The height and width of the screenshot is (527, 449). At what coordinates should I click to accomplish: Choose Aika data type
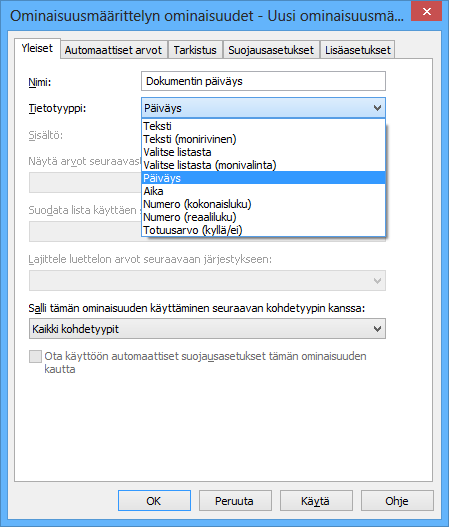coord(263,191)
